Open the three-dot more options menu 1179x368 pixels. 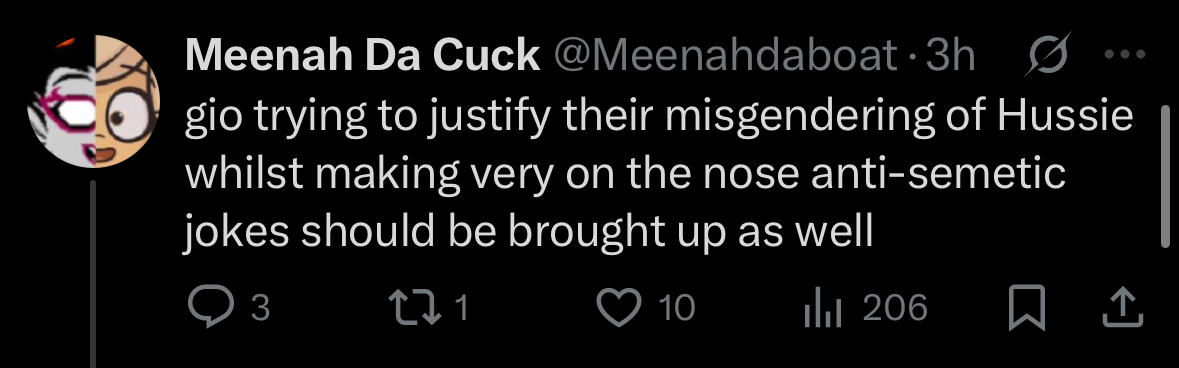(1126, 54)
